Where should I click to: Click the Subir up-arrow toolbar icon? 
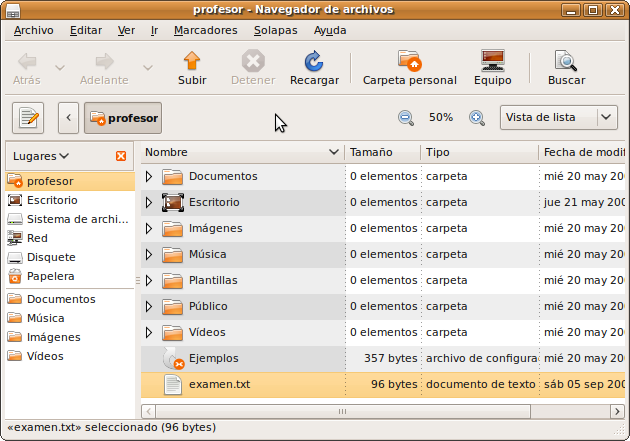click(x=191, y=61)
